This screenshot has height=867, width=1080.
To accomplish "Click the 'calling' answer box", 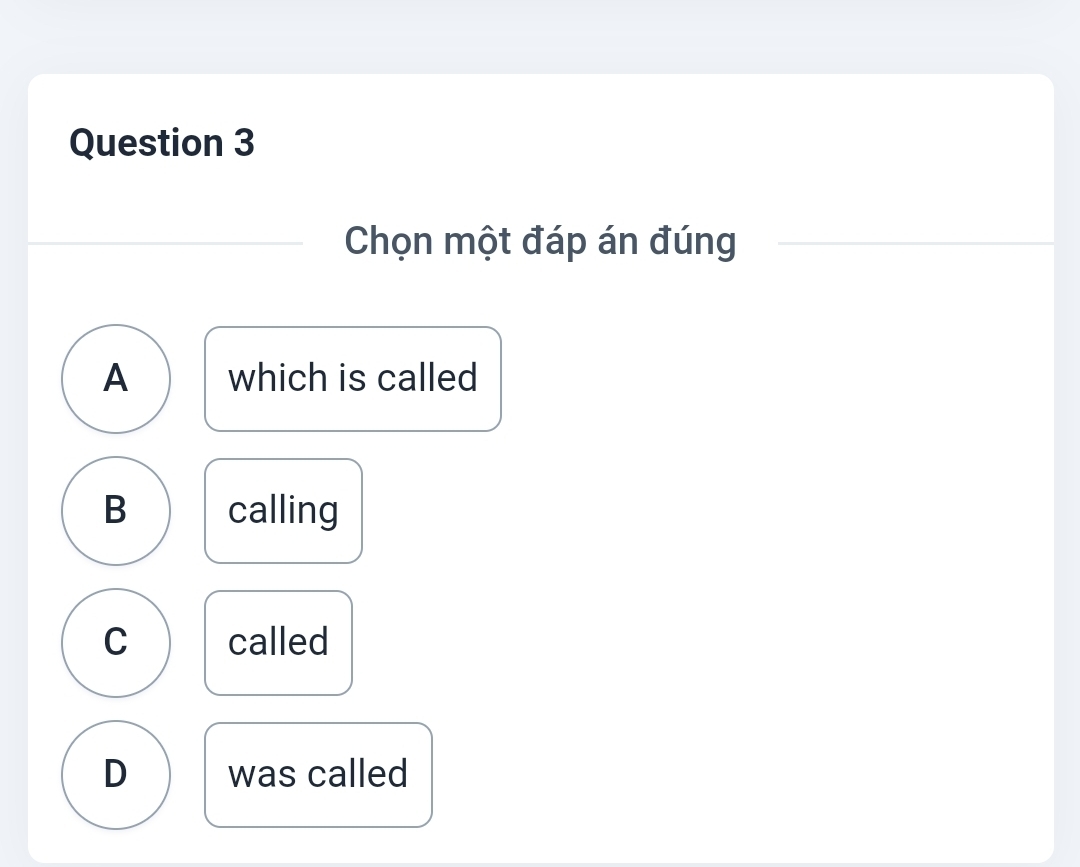I will pyautogui.click(x=283, y=511).
